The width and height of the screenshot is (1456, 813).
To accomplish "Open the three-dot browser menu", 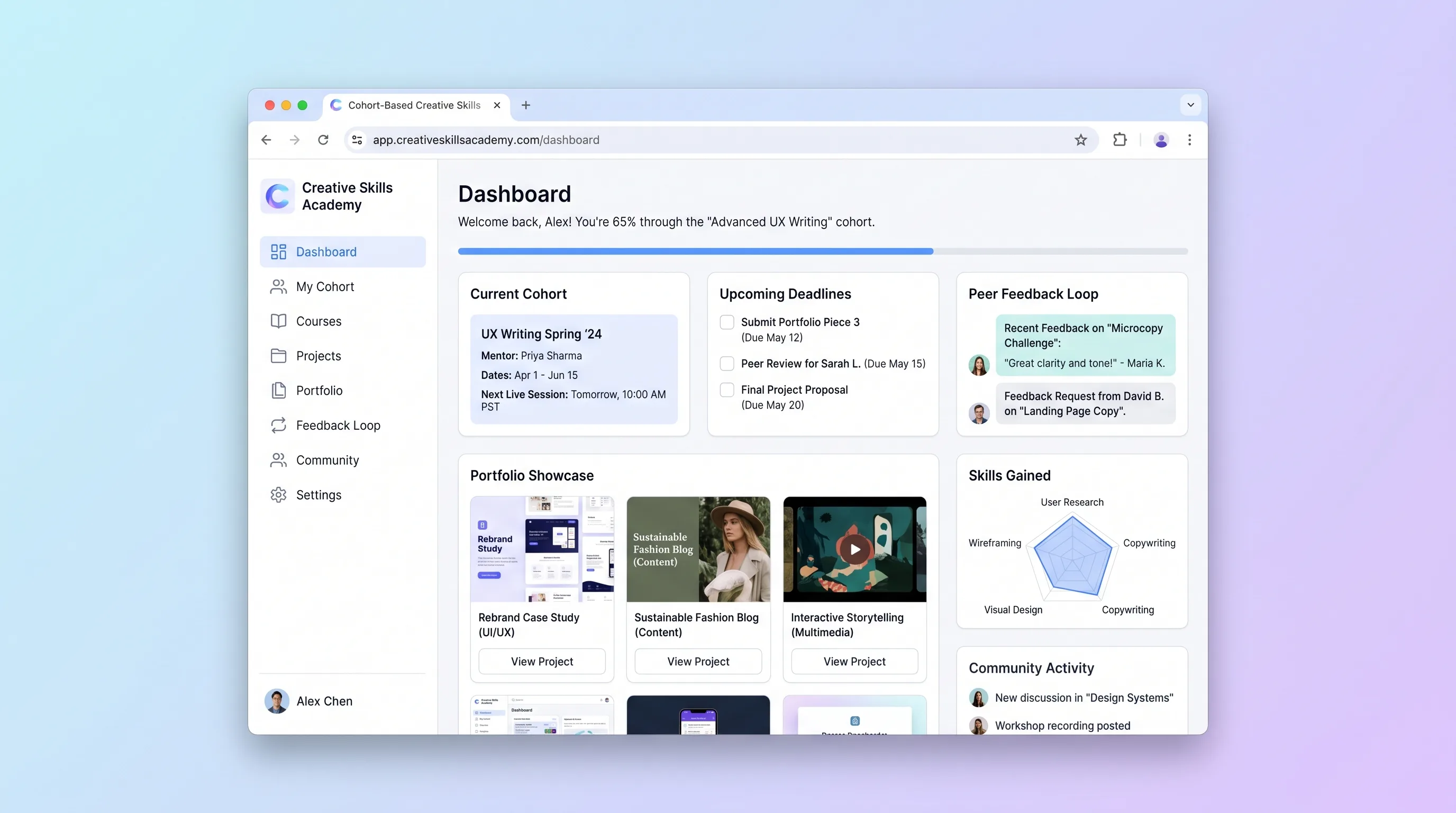I will pos(1189,140).
